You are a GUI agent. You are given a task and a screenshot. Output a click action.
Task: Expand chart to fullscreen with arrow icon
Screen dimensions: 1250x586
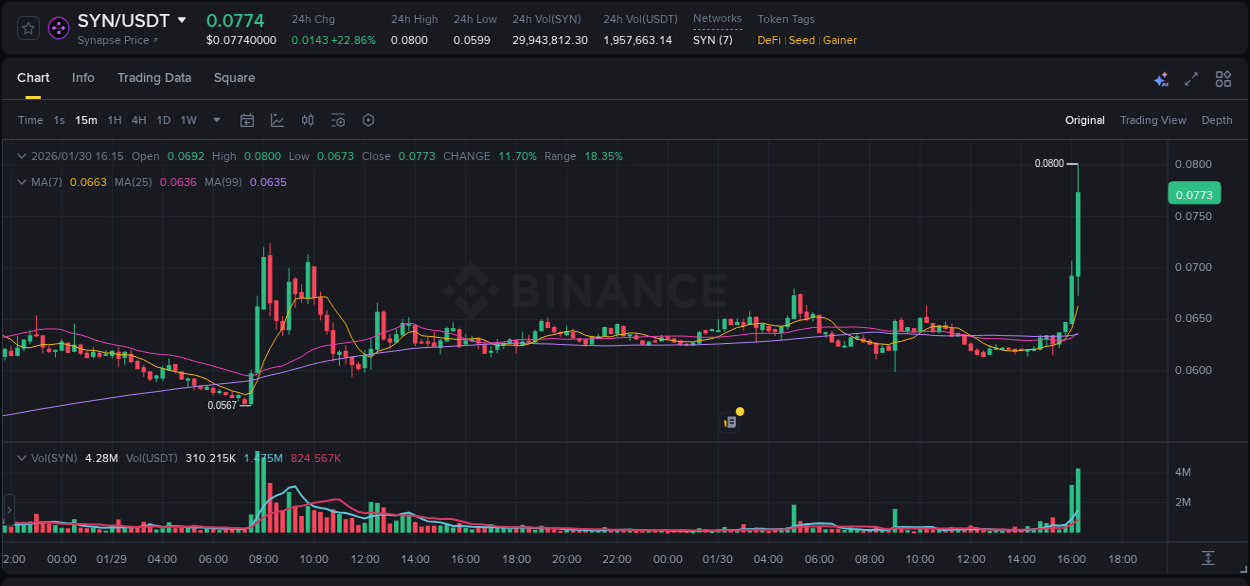pos(1190,78)
